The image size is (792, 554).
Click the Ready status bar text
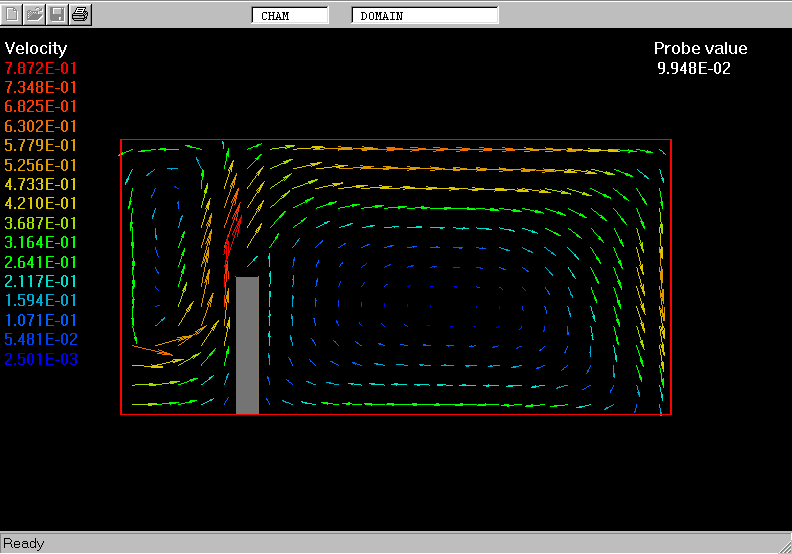(x=24, y=543)
